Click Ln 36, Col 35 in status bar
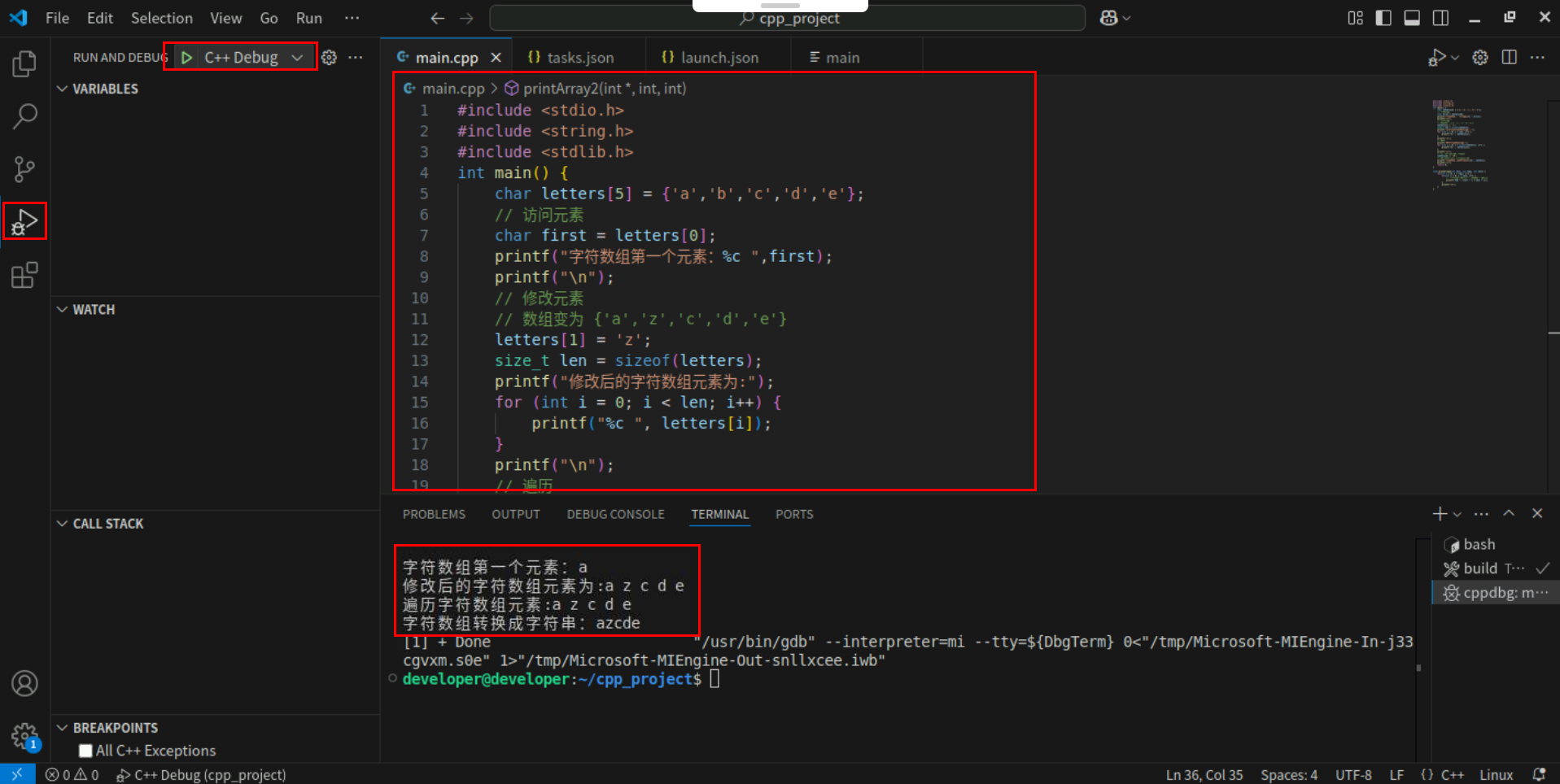The image size is (1560, 784). (x=1204, y=774)
